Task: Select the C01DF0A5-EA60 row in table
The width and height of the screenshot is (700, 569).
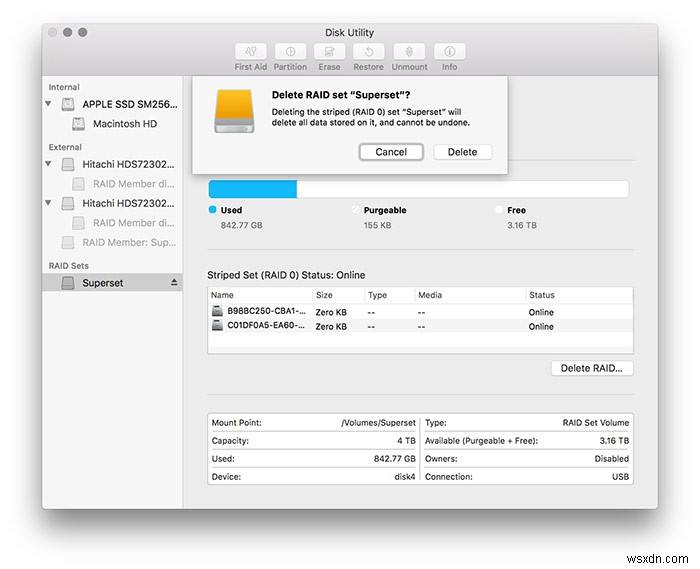Action: [x=420, y=326]
